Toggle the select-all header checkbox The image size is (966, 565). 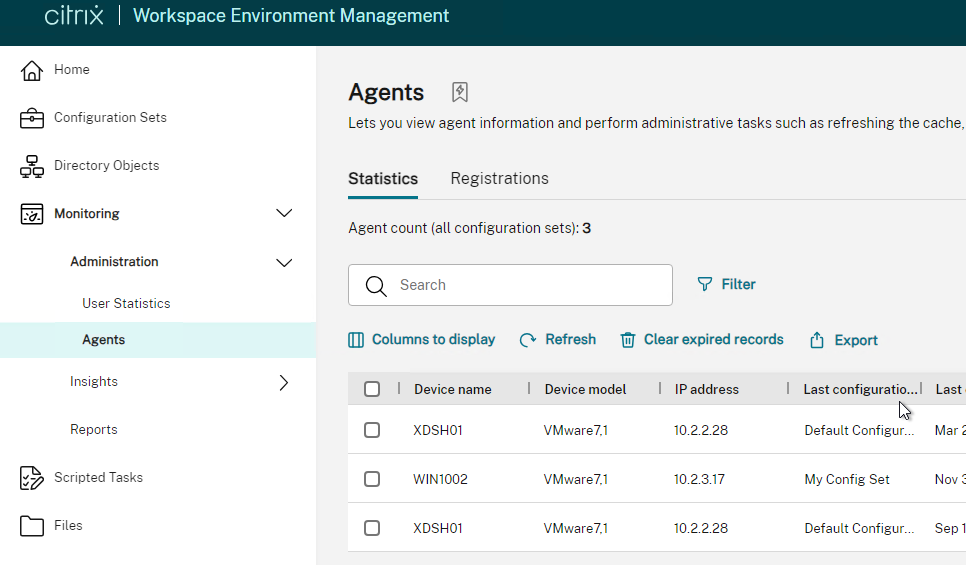(371, 389)
